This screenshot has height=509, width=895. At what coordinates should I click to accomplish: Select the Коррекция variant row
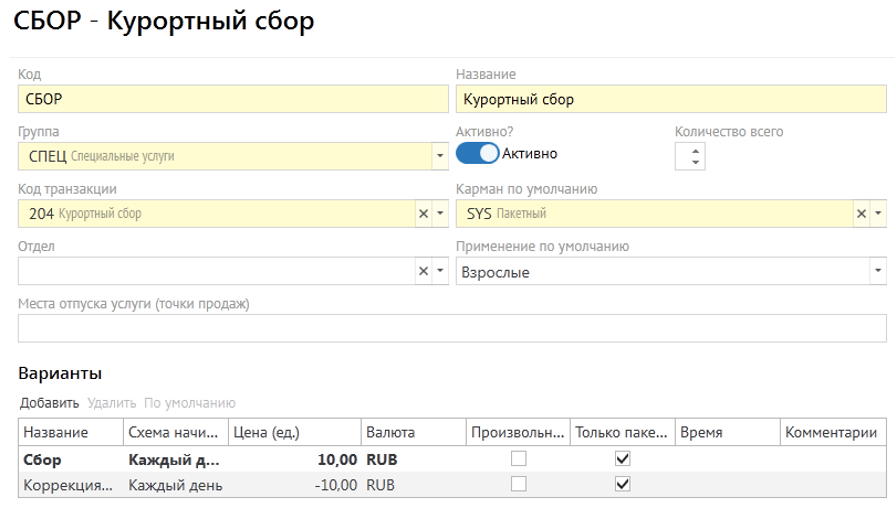click(70, 485)
